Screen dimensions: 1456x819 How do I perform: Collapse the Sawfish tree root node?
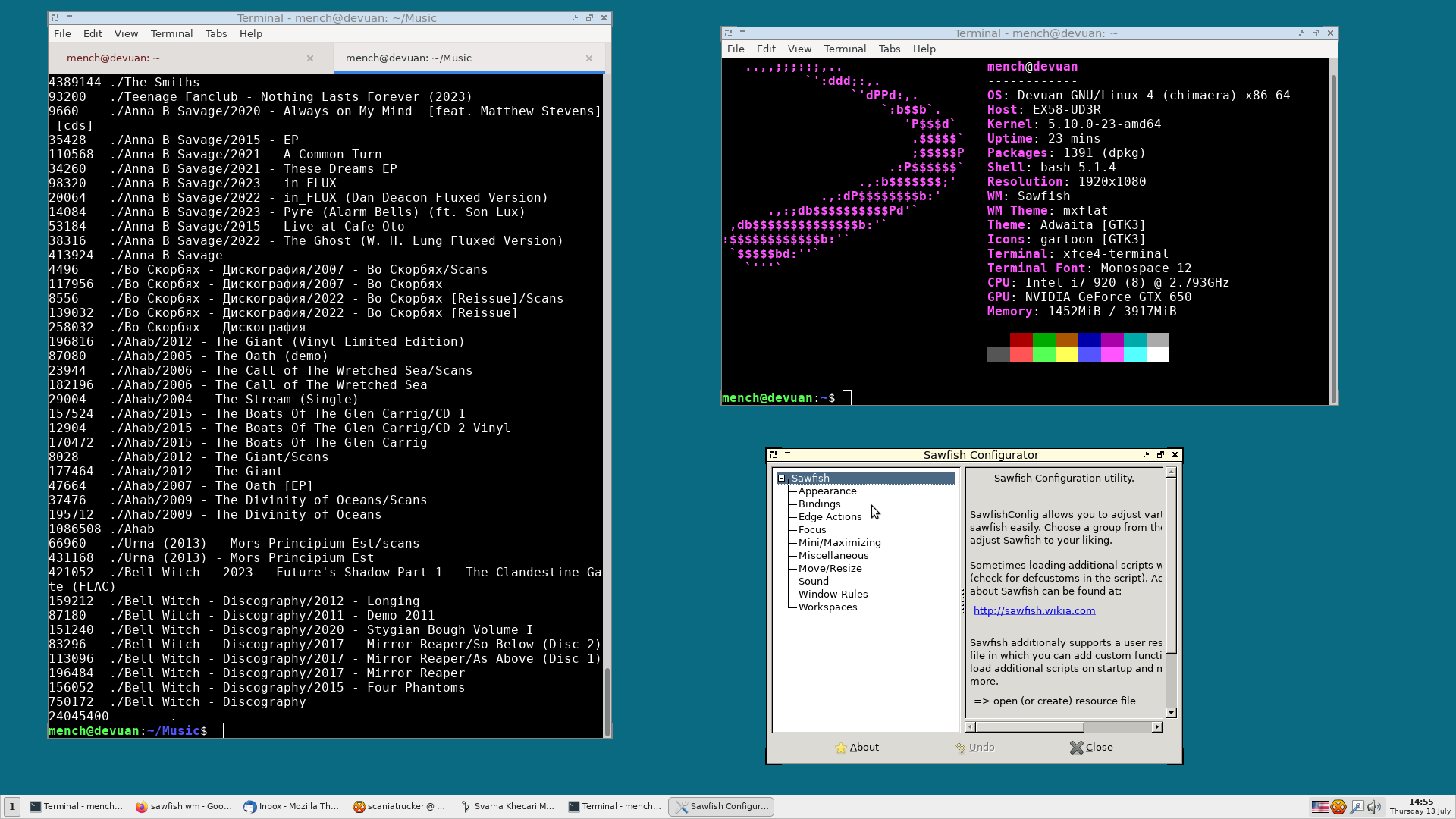tap(781, 479)
